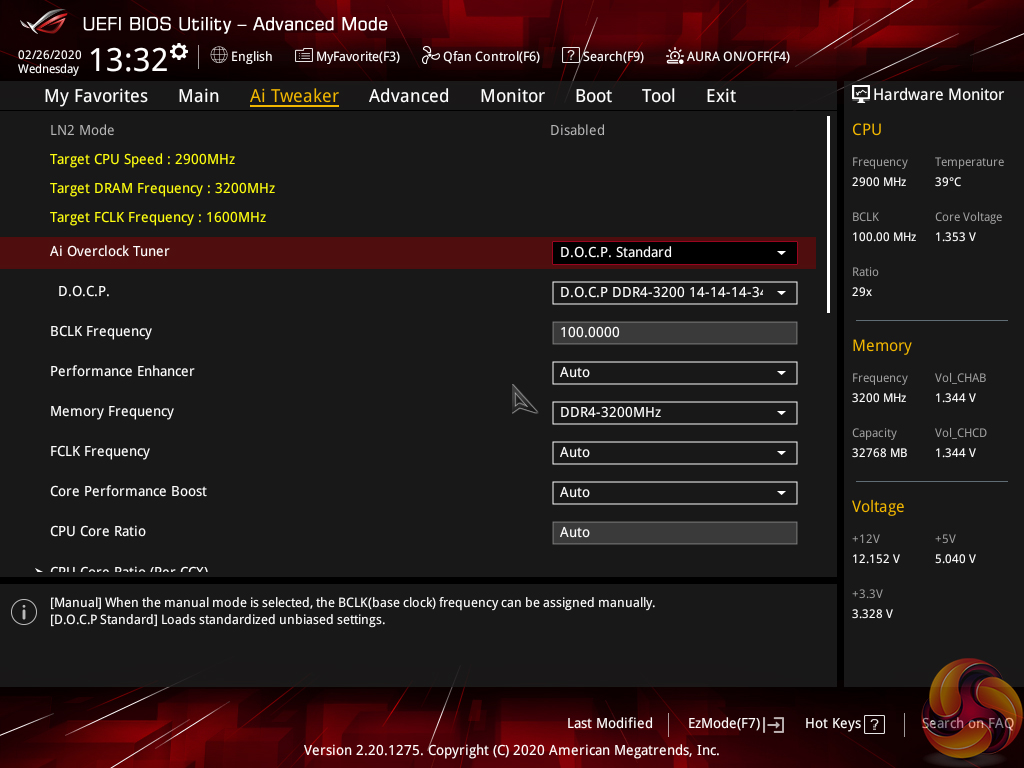Click the Vol_CHAB 1.344 V reading

tap(955, 398)
